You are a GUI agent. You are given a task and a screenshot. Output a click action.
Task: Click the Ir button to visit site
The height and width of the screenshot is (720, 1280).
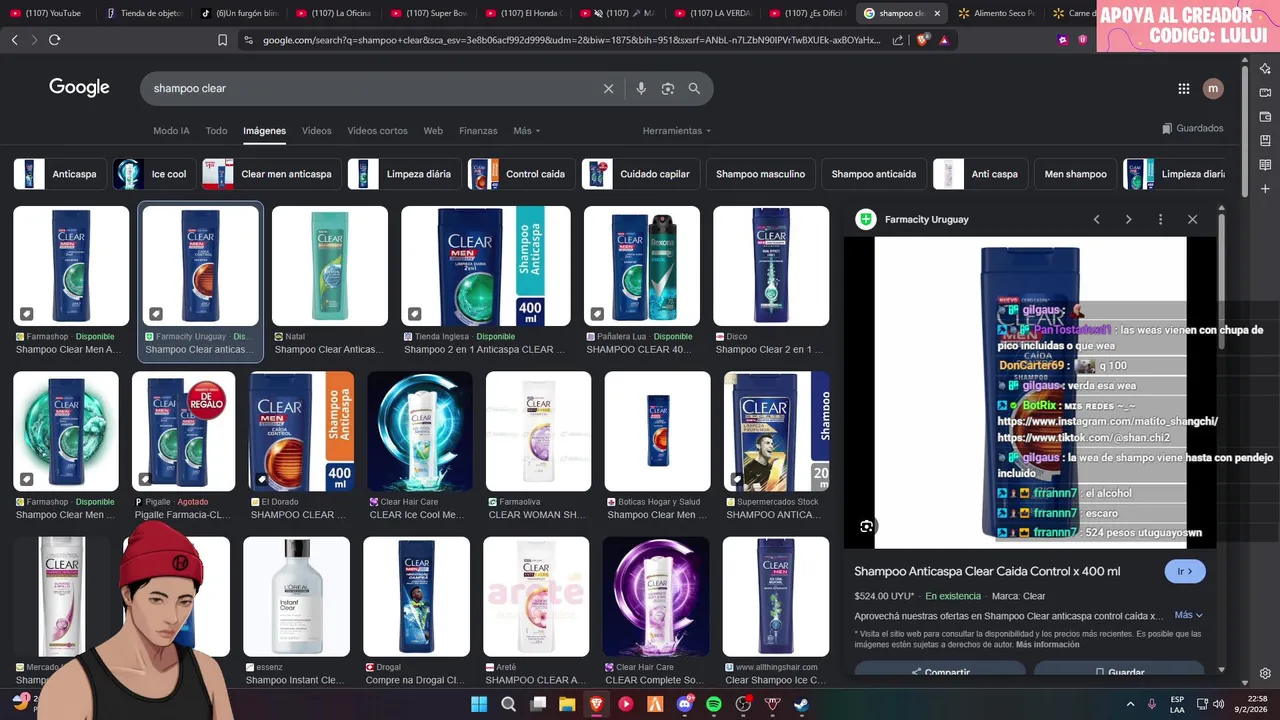[x=1185, y=571]
